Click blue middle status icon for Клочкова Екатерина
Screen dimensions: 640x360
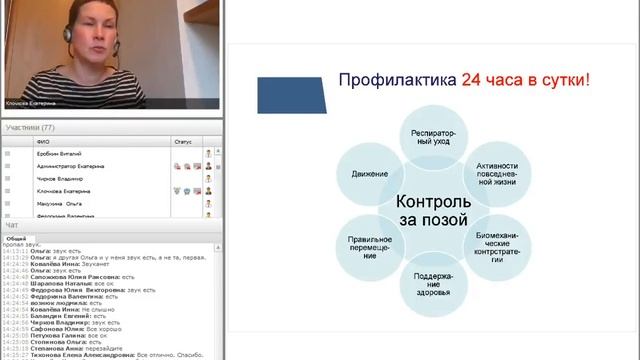(x=187, y=191)
